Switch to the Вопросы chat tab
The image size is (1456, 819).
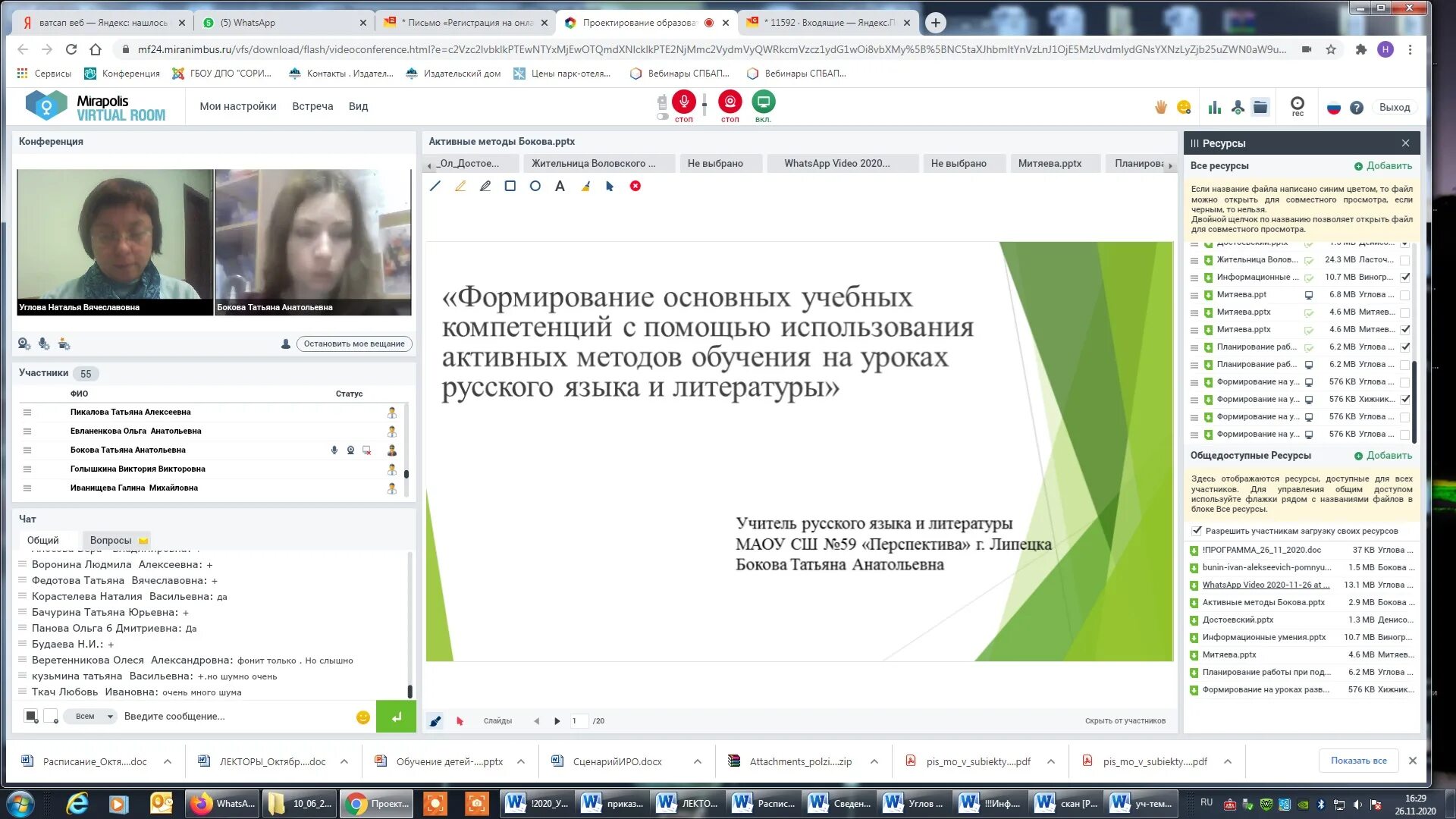tap(118, 540)
